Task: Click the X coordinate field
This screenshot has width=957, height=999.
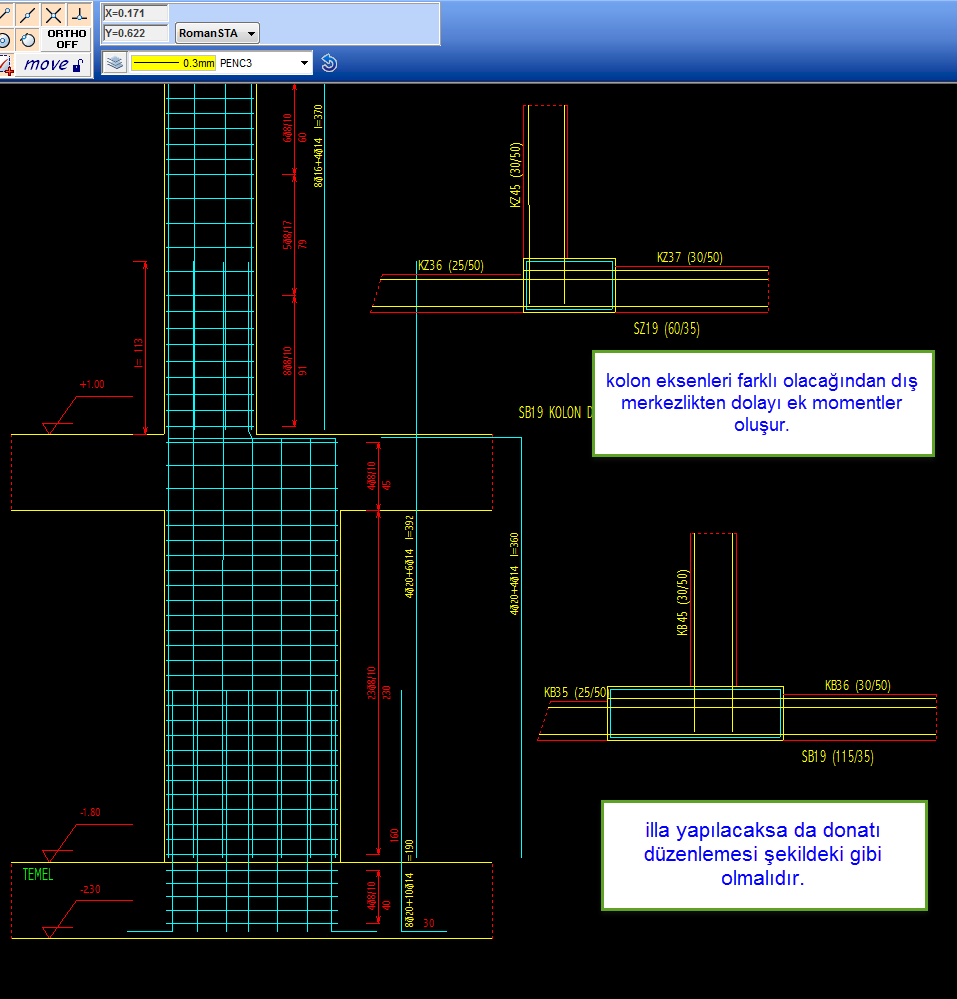Action: [135, 14]
